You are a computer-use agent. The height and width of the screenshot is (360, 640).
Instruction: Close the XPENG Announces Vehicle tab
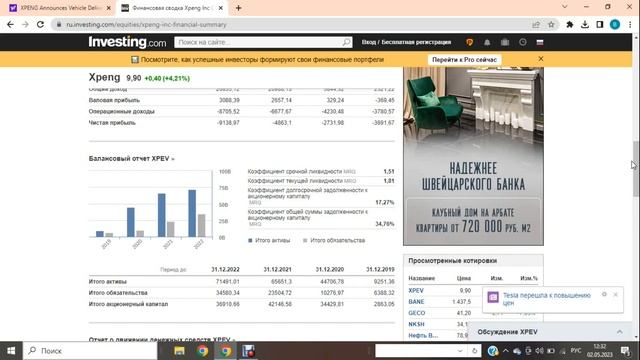tap(109, 8)
